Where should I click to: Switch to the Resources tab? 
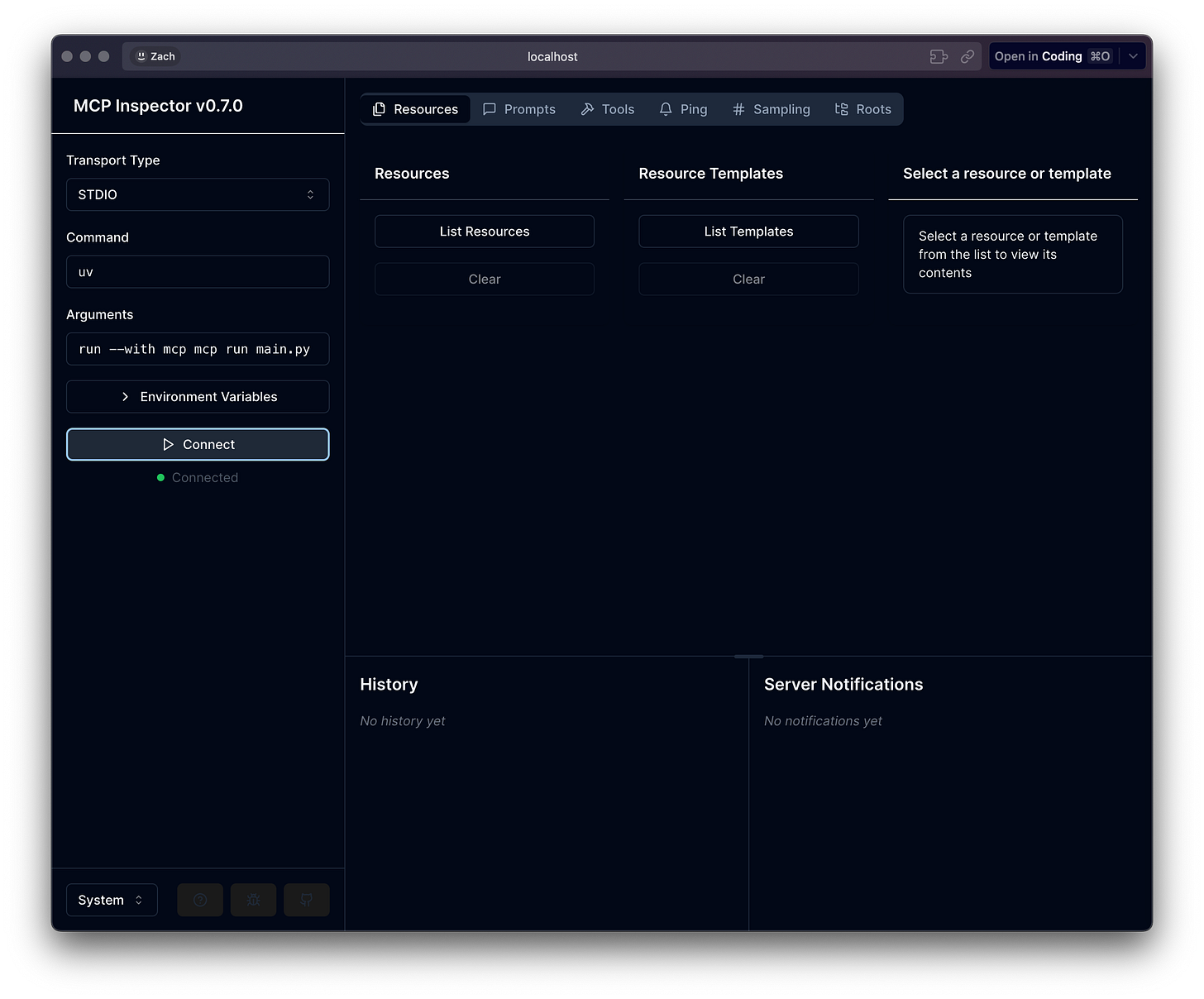pyautogui.click(x=415, y=109)
